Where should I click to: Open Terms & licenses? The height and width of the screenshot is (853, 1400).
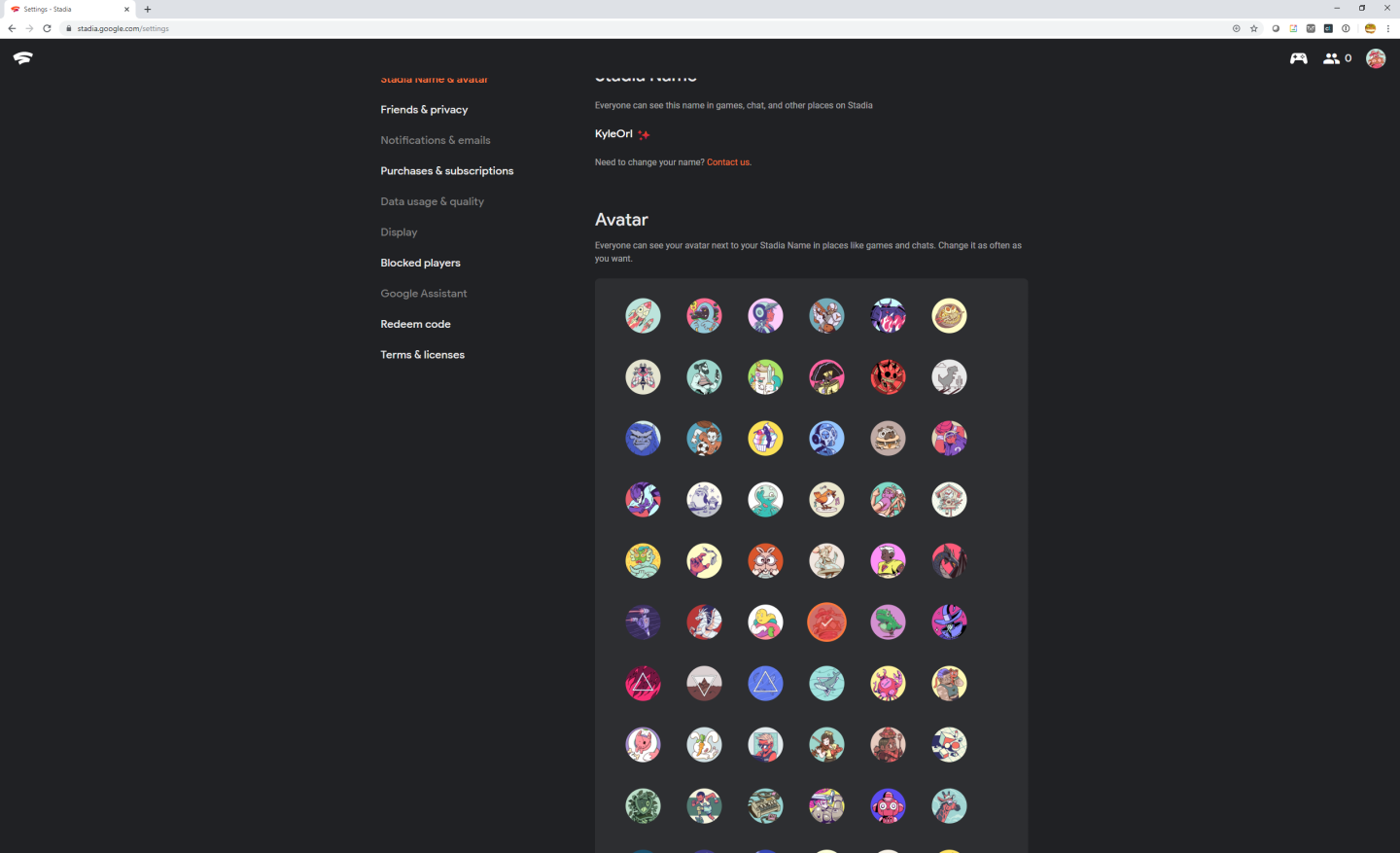tap(422, 355)
